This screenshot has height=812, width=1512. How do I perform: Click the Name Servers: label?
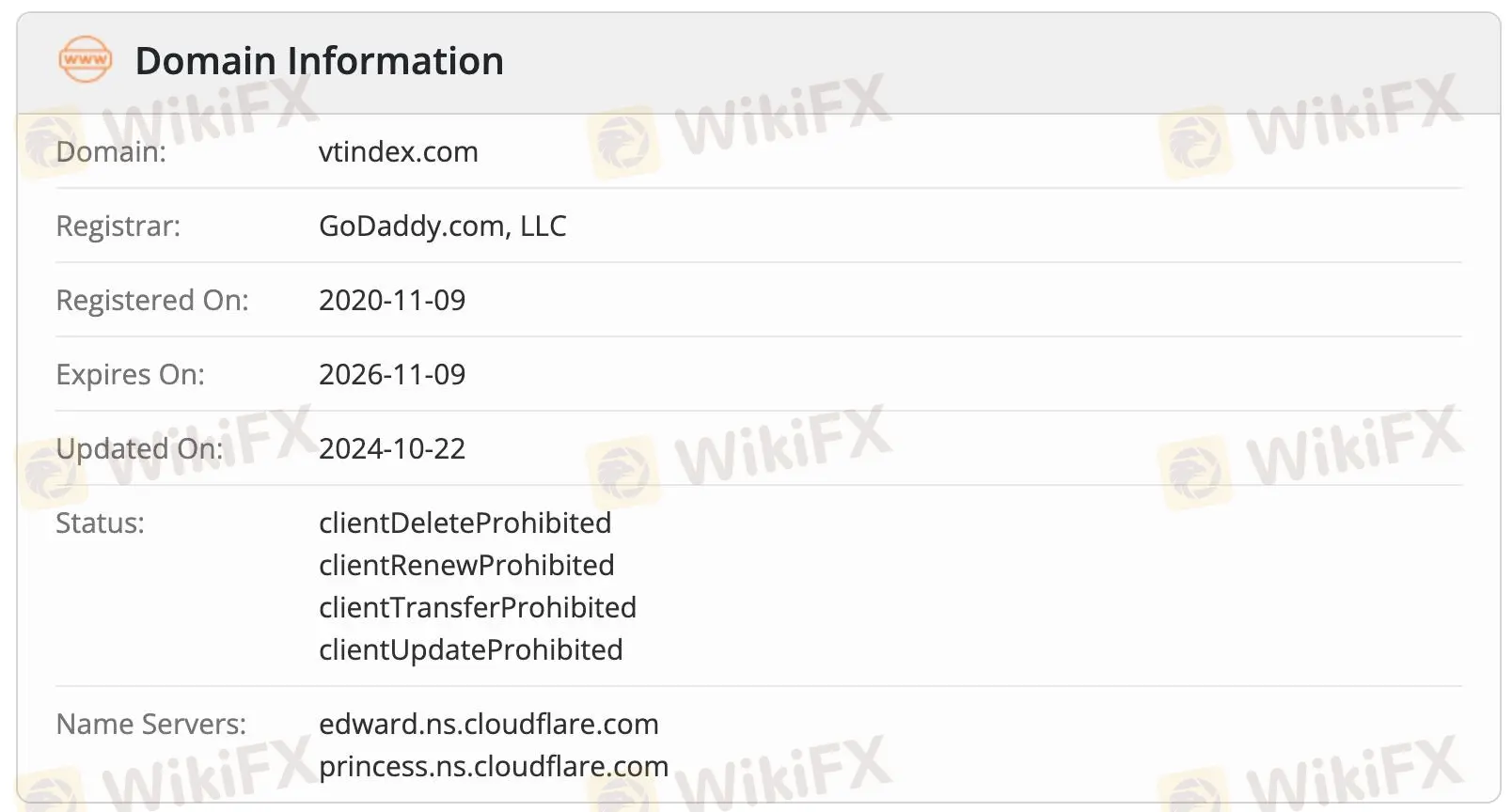point(151,724)
